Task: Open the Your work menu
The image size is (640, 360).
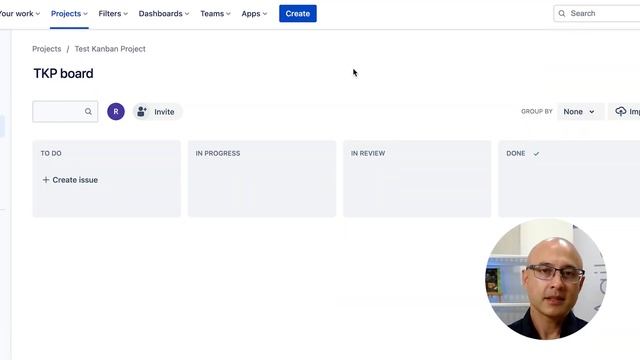Action: coord(20,13)
